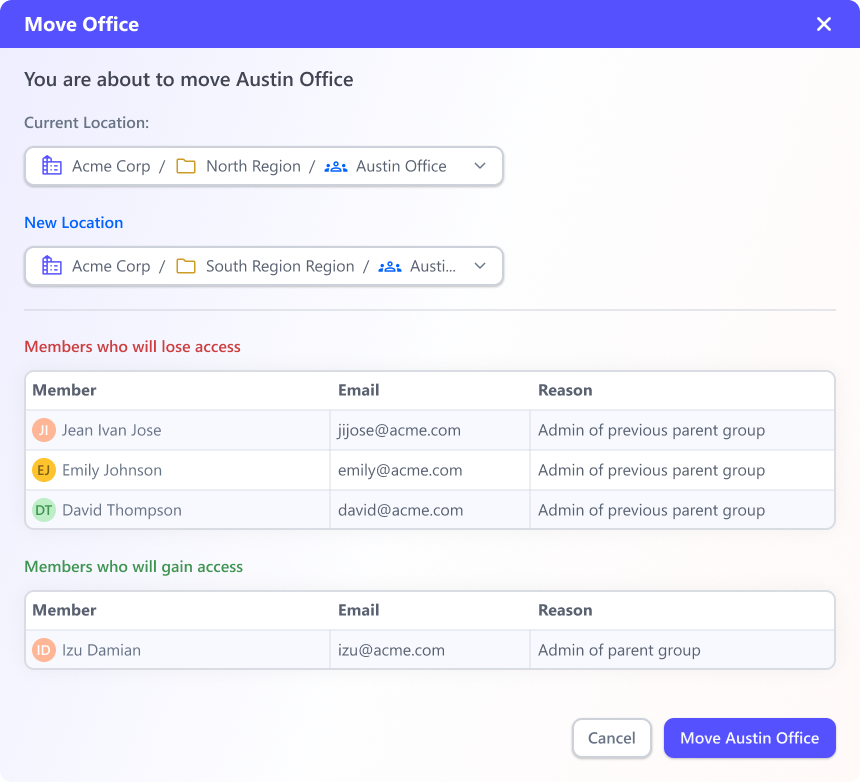Click Email column header in lose access table
This screenshot has width=860, height=782.
pos(358,390)
